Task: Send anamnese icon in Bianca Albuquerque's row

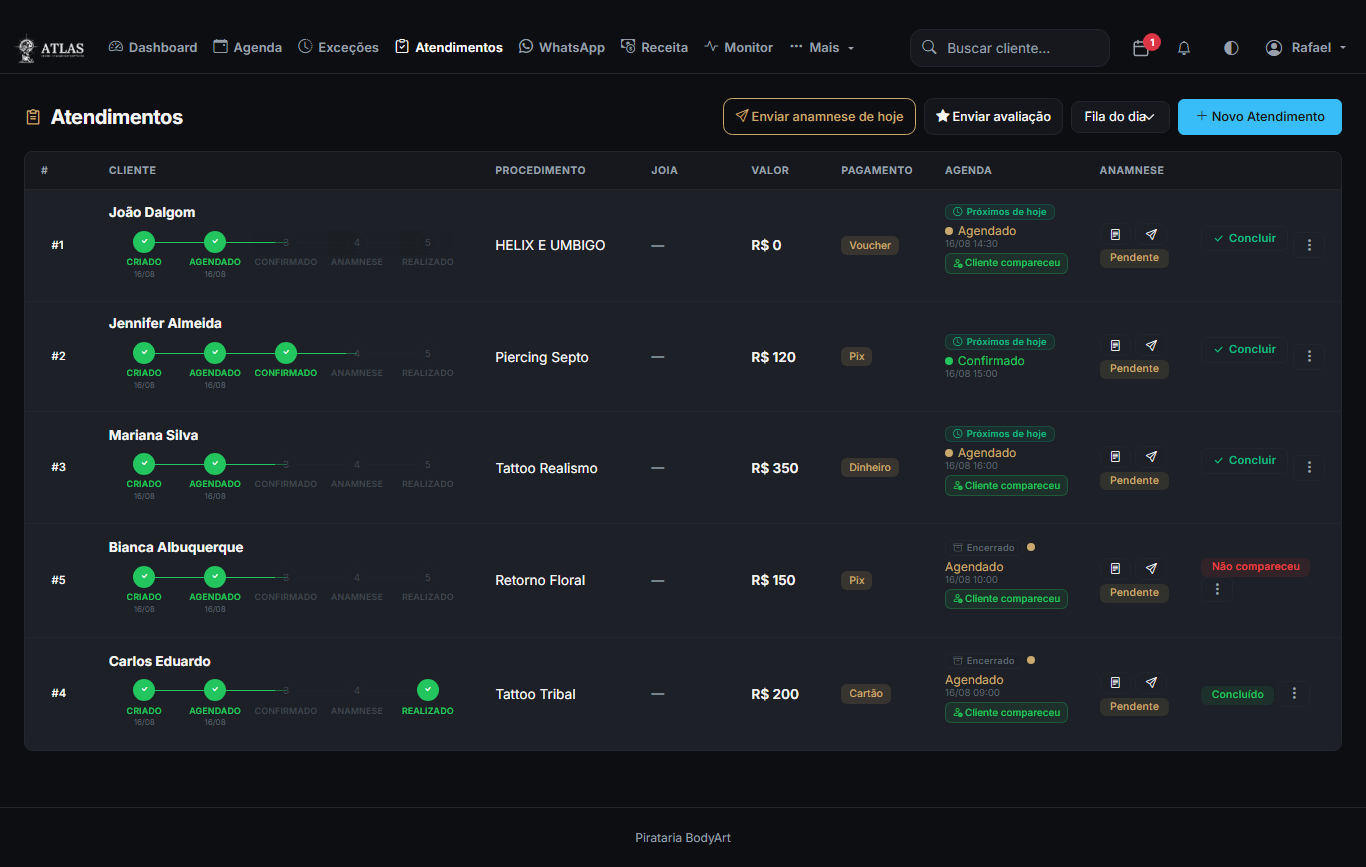Action: [x=1151, y=568]
